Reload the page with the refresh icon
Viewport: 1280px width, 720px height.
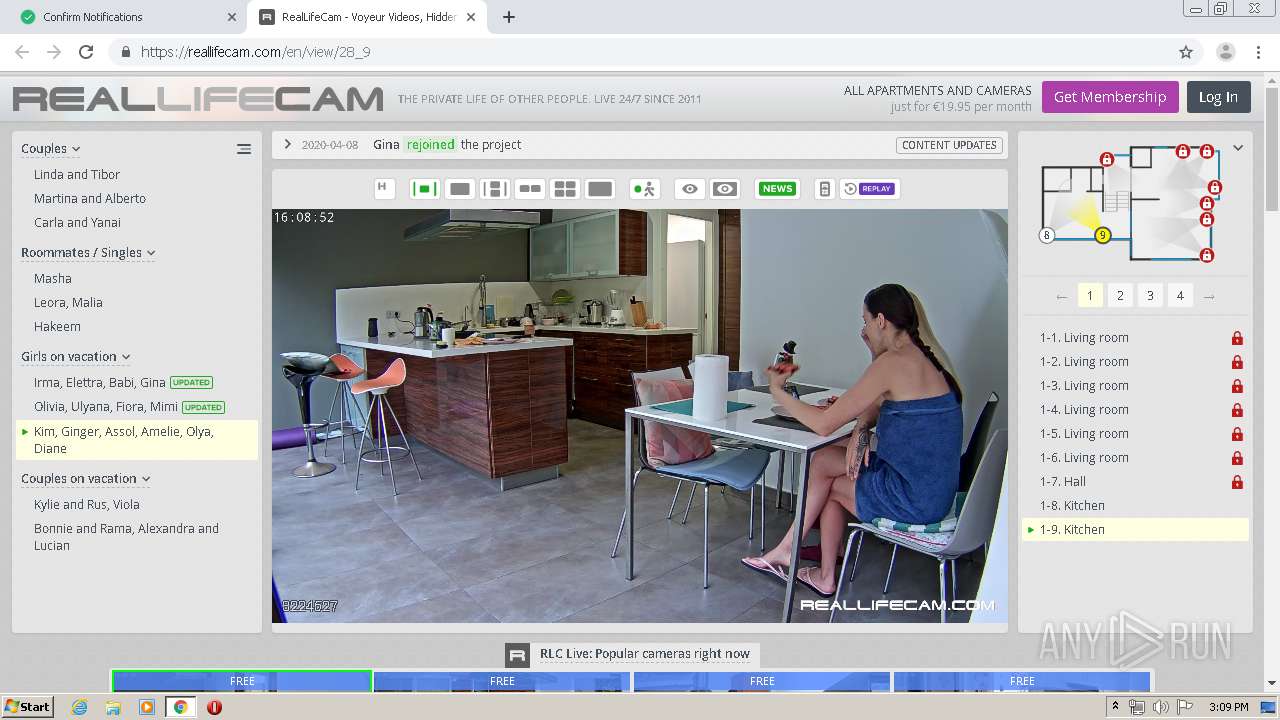click(x=86, y=52)
